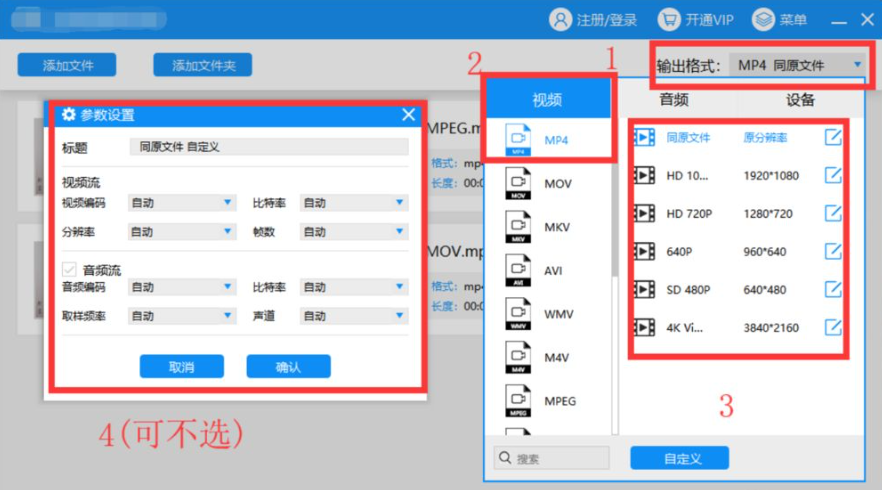Click the edit icon for 4K video preset
Viewport: 882px width, 490px height.
click(x=832, y=327)
